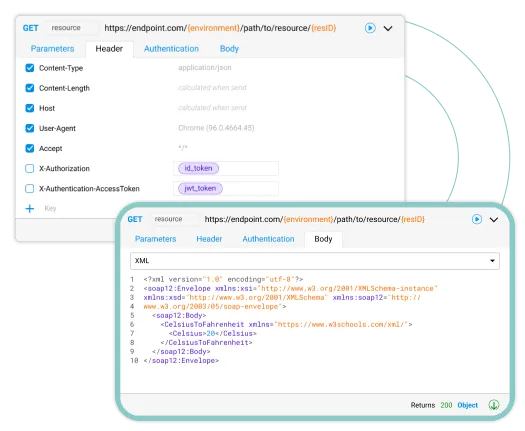Viewport: 525px width, 431px height.
Task: Click the soap12:Body opening tag line
Action: tap(179, 315)
